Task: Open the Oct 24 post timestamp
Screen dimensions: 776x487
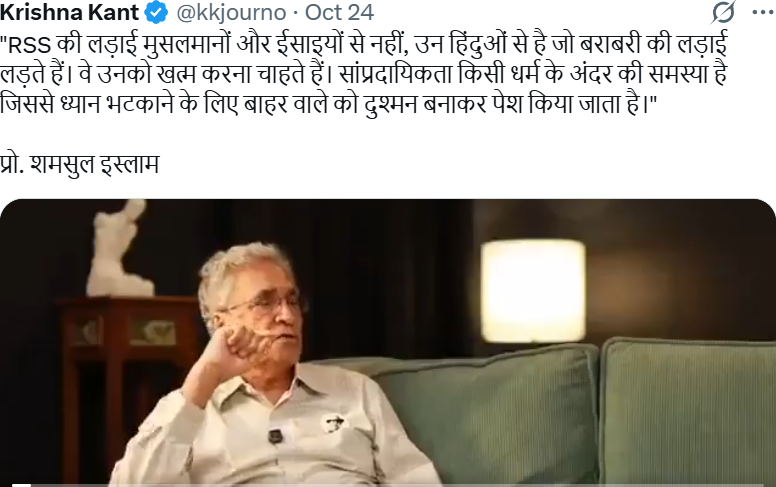Action: click(340, 13)
